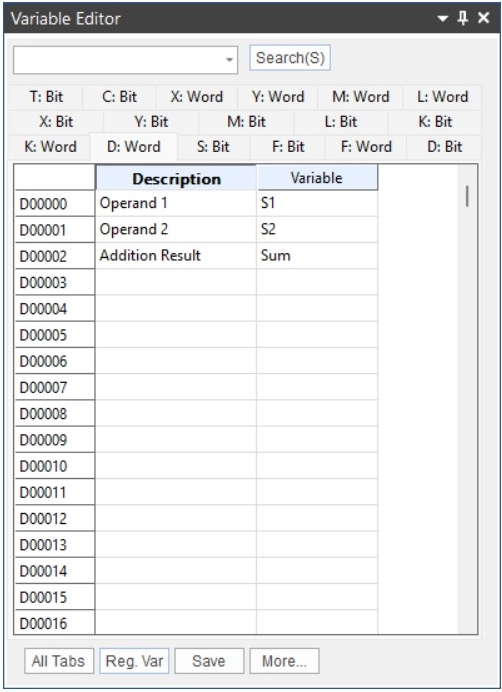Click the 'S2' variable cell

click(317, 229)
